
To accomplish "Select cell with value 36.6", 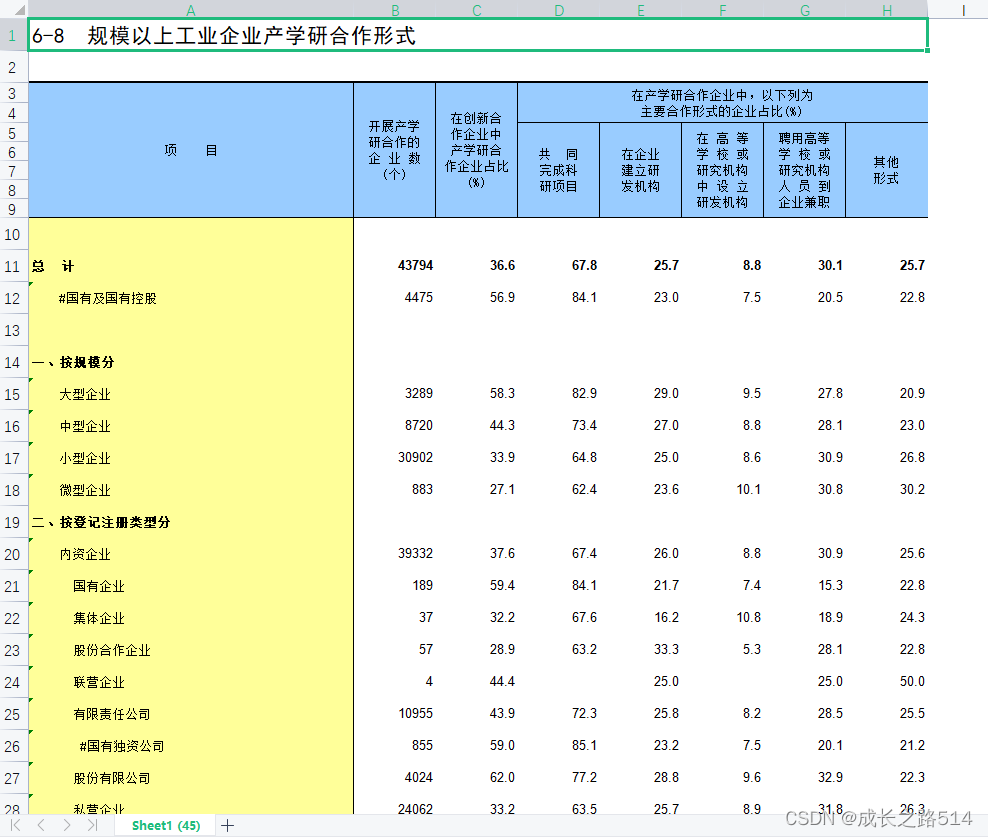I will coord(476,266).
